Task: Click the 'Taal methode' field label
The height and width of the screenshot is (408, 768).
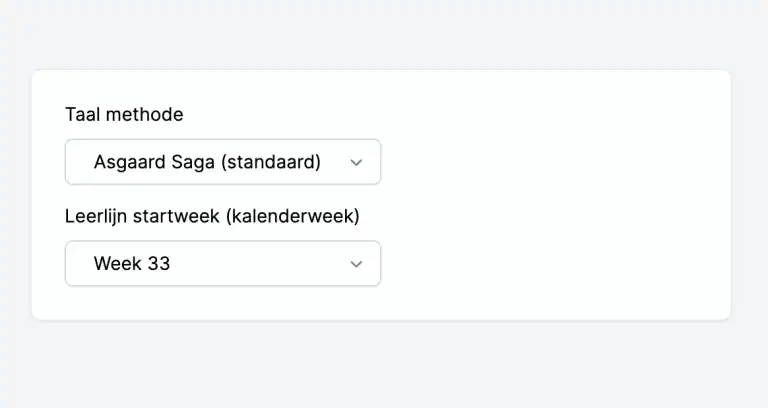Action: tap(124, 114)
